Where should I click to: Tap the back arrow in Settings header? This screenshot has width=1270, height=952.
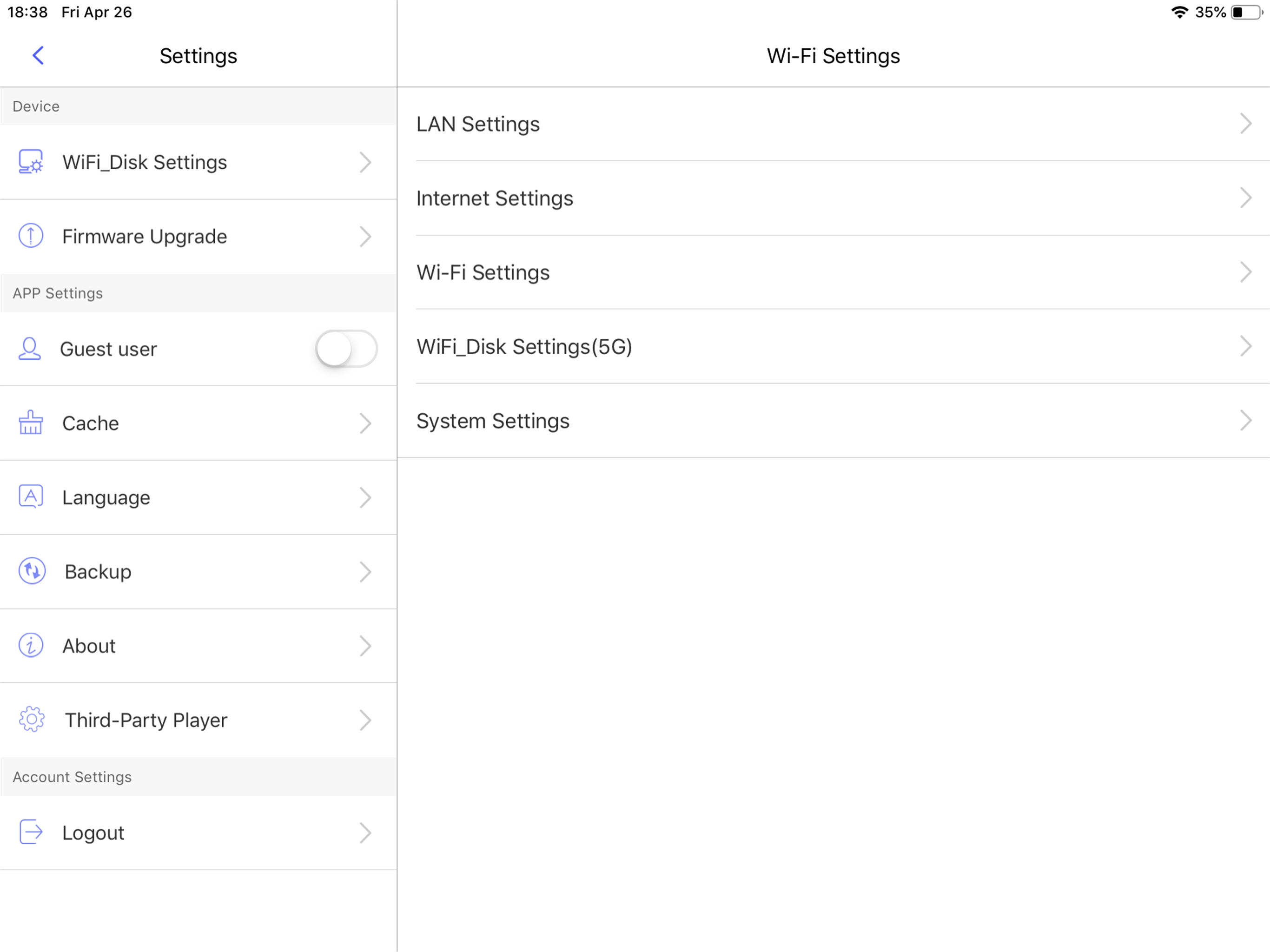click(38, 56)
